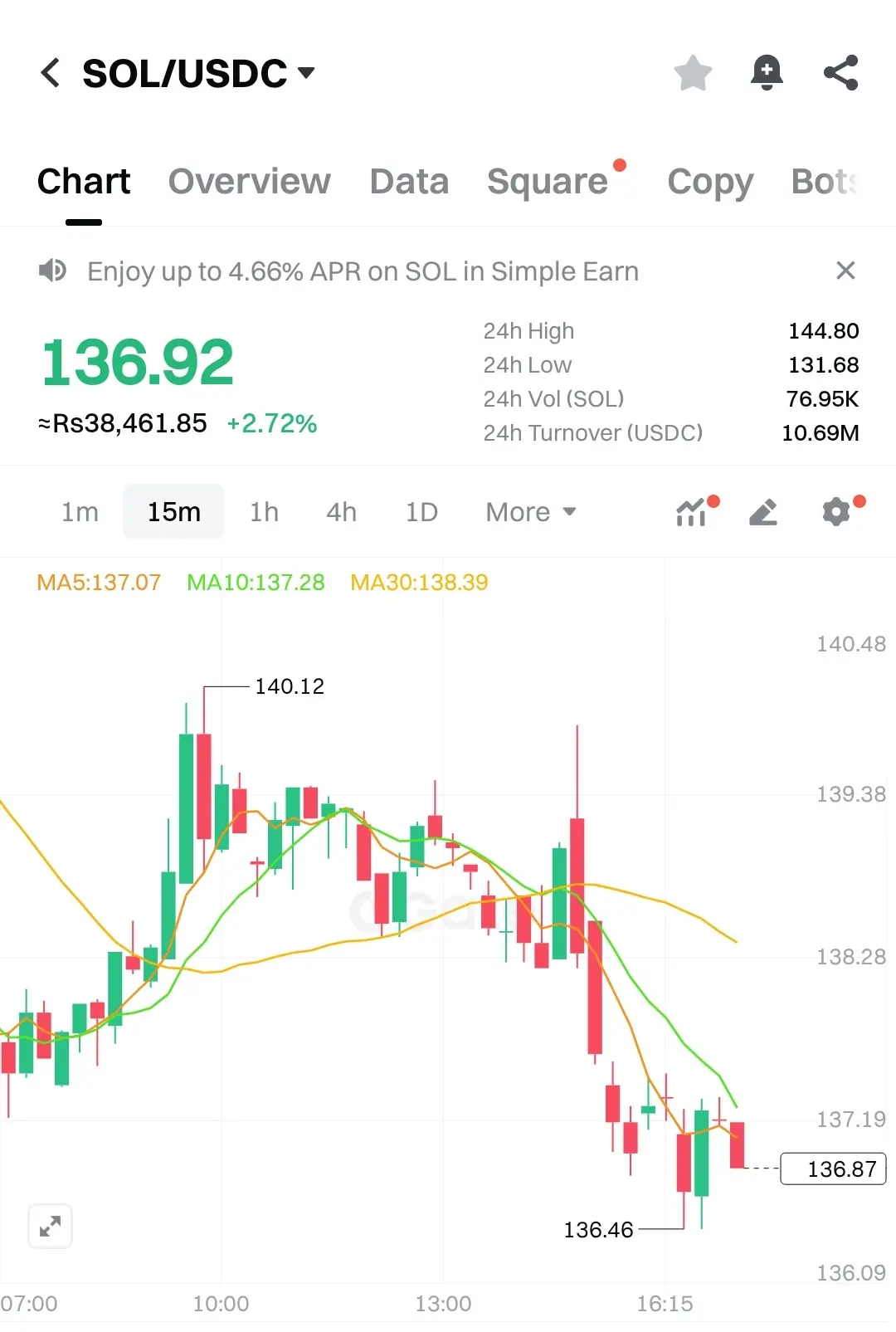Tap the 140.12 high price marker
The image size is (896, 1332).
click(x=290, y=686)
